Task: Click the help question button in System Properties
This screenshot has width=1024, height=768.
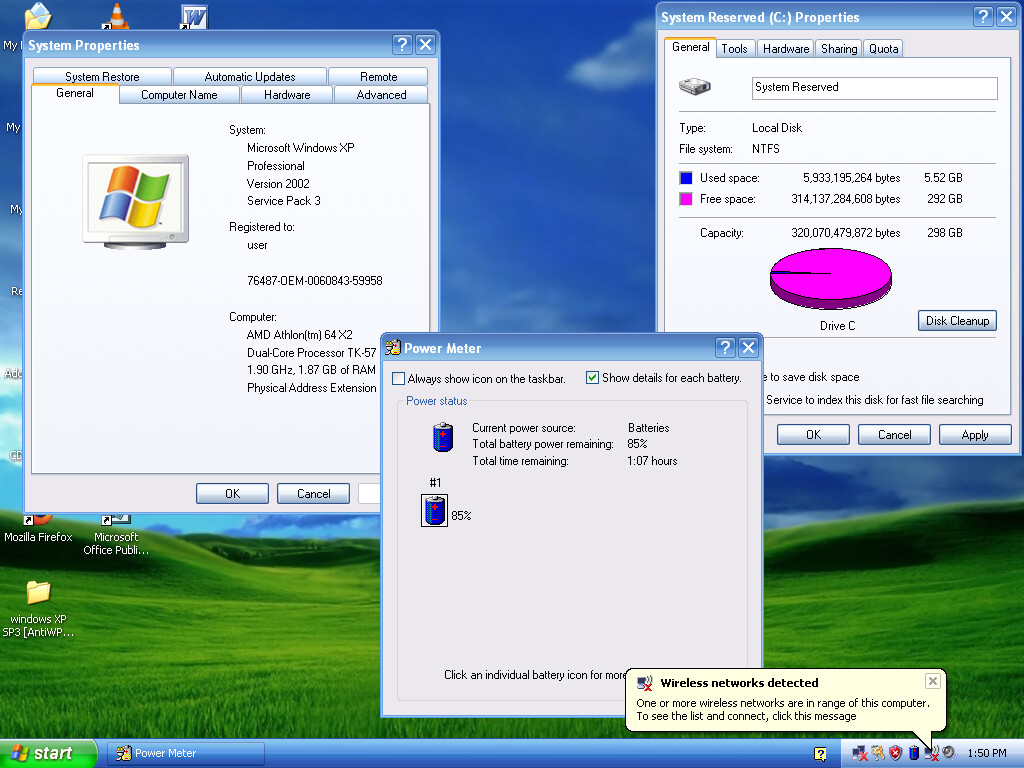Action: click(402, 44)
